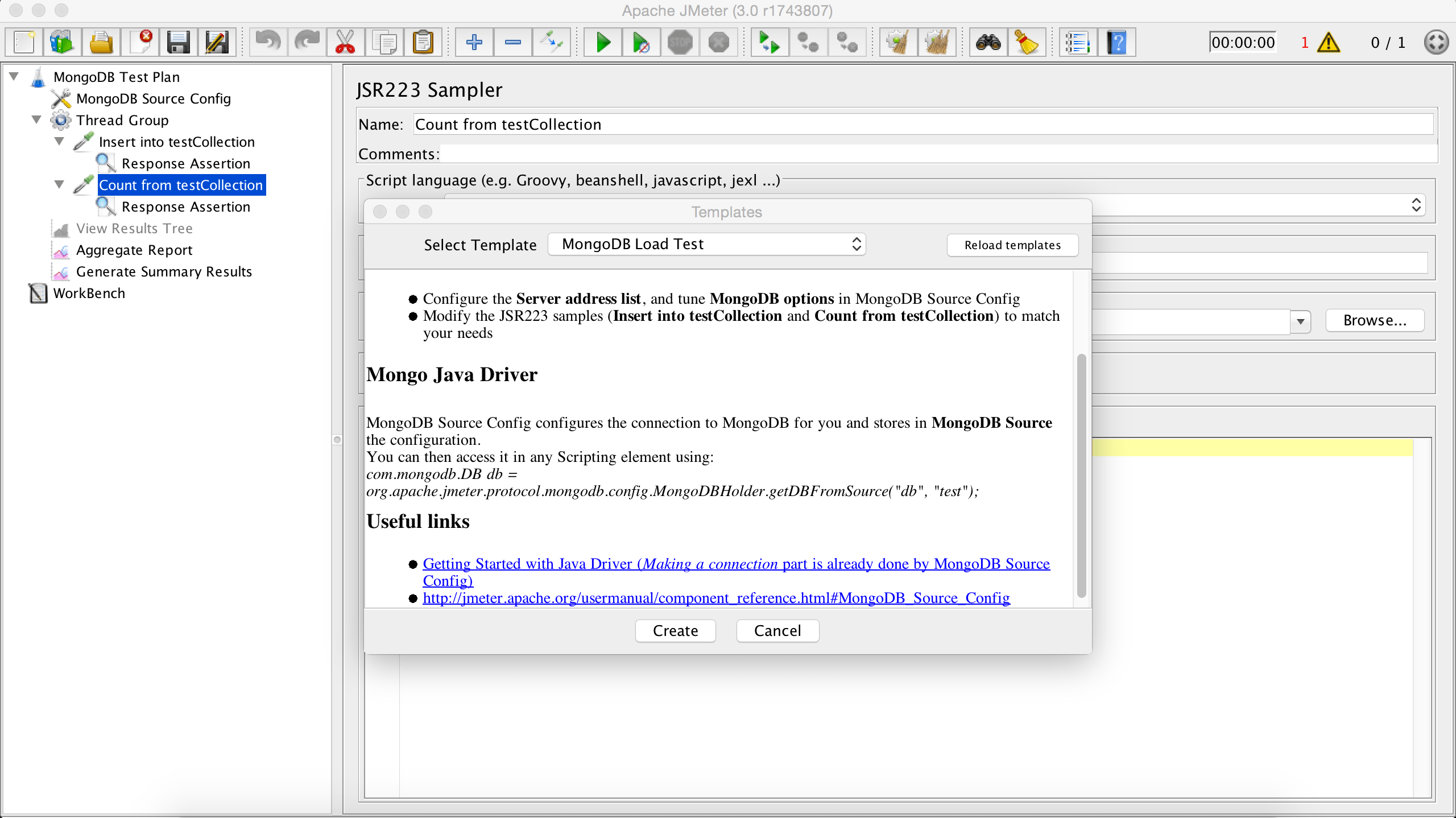Viewport: 1456px width, 818px height.
Task: Click the green Start play icon
Action: coord(603,43)
